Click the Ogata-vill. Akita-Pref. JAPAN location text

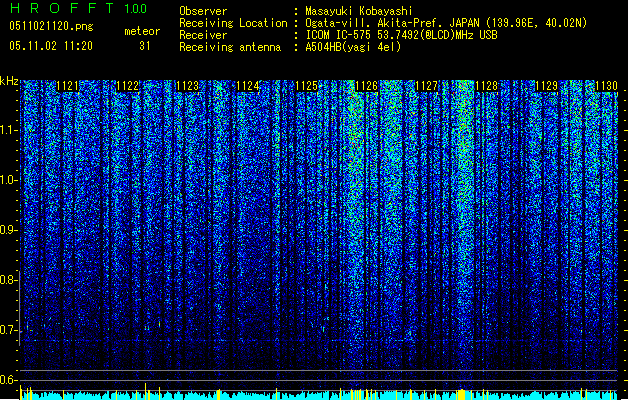coord(446,23)
